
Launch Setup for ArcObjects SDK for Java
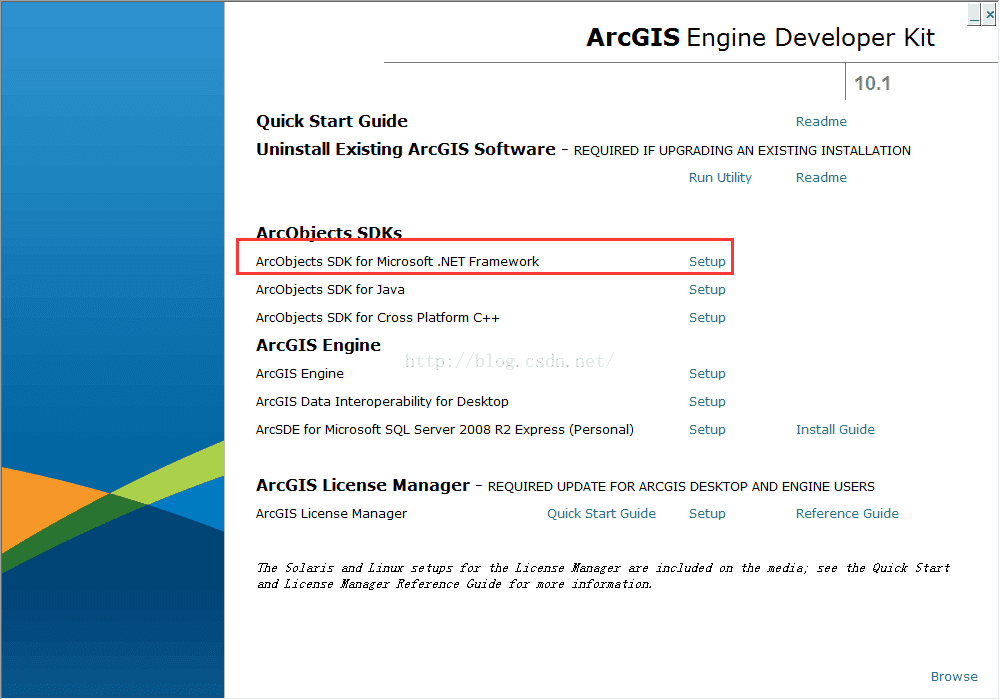(x=707, y=289)
